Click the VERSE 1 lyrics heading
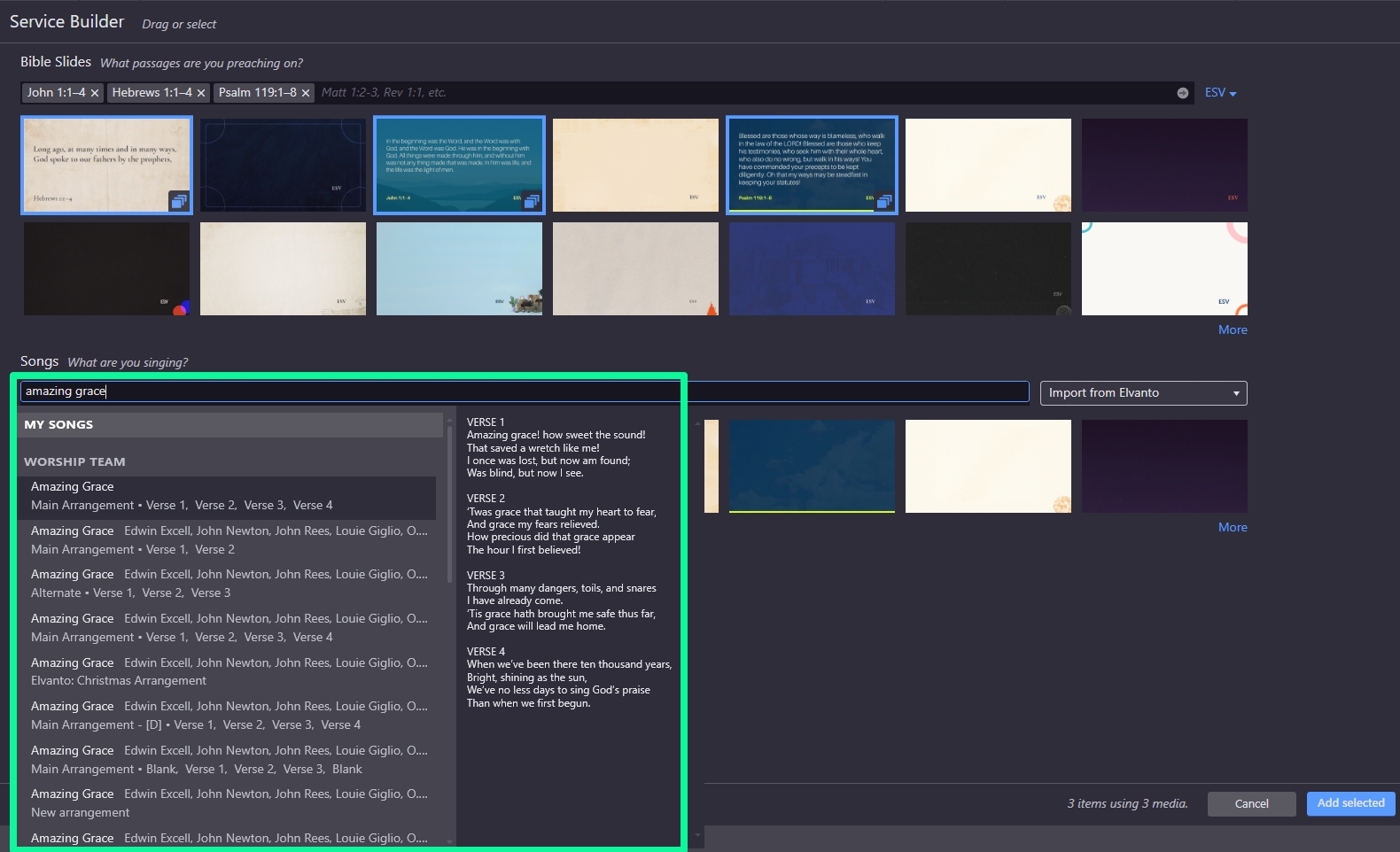 pos(486,422)
